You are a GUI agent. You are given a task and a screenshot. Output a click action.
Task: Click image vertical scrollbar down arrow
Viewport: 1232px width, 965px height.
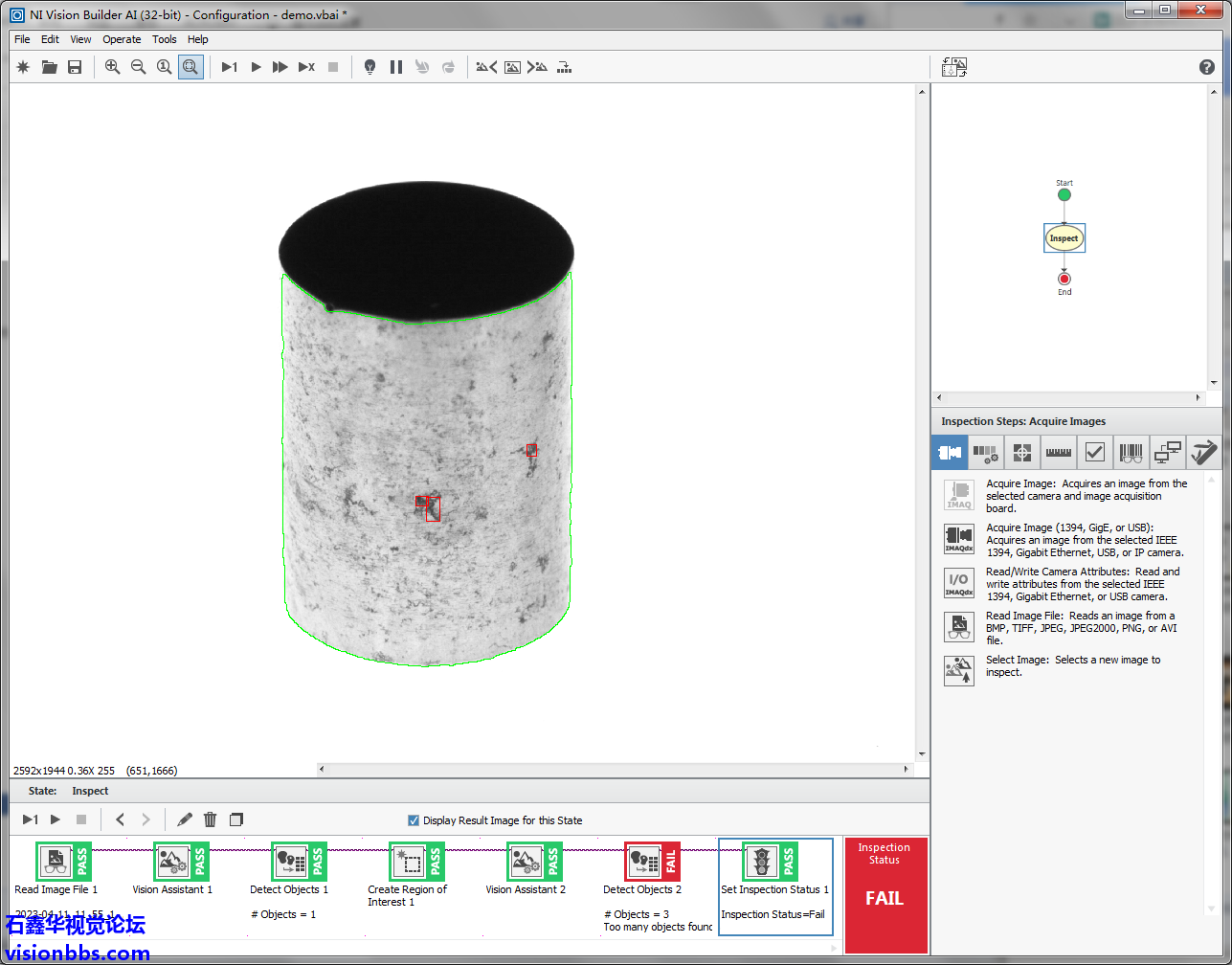coord(922,754)
